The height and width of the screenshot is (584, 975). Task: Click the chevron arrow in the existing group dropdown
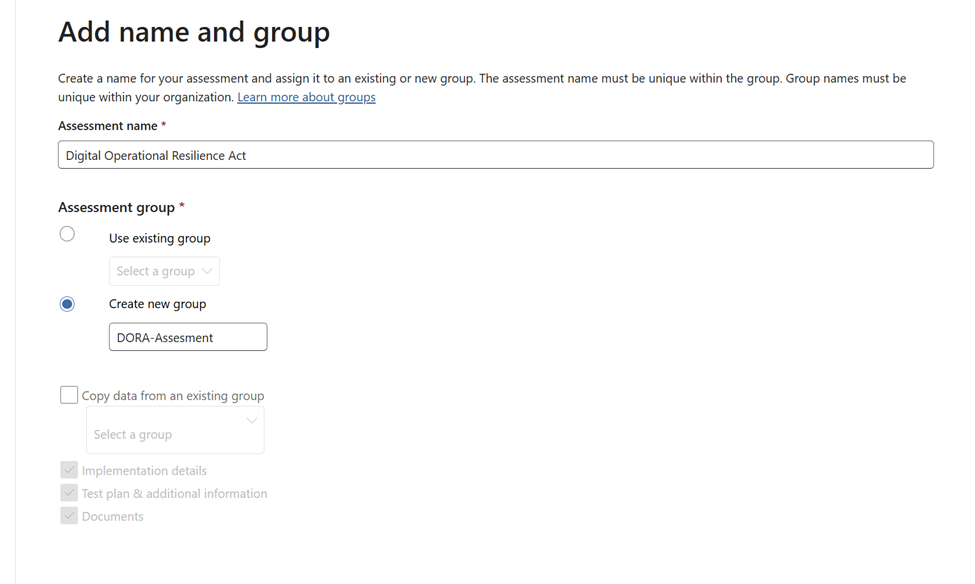click(x=207, y=271)
